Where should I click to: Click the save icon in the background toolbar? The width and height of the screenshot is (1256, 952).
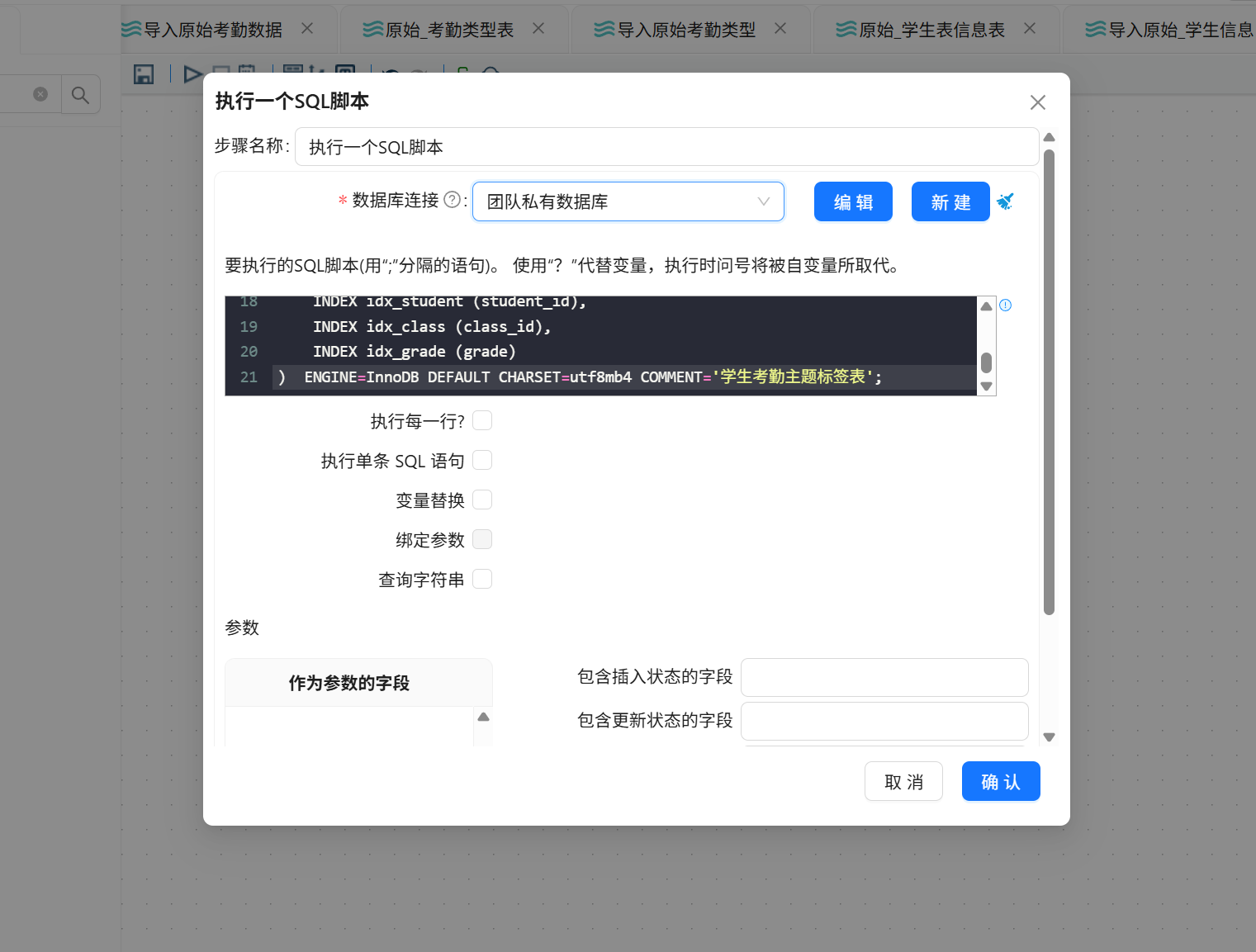coord(144,74)
